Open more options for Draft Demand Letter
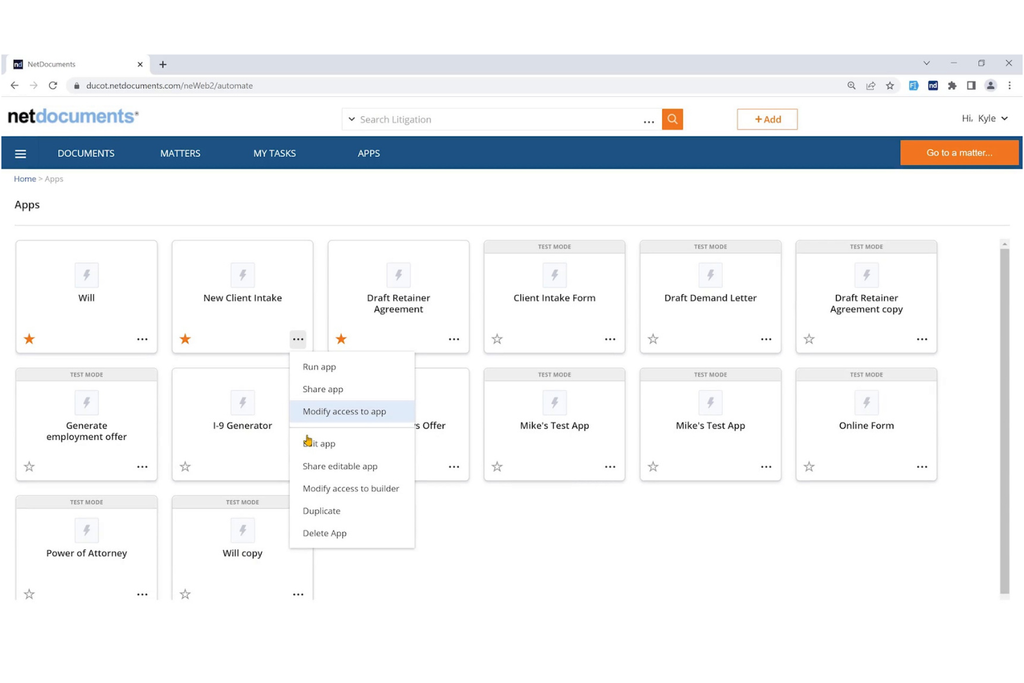 point(766,339)
